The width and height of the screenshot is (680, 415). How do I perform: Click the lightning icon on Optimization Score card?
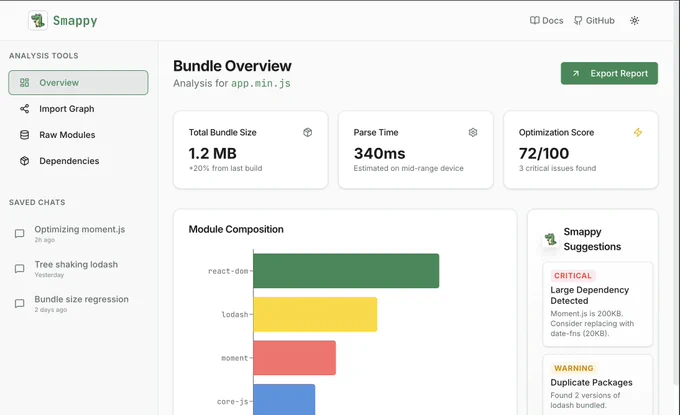point(638,132)
